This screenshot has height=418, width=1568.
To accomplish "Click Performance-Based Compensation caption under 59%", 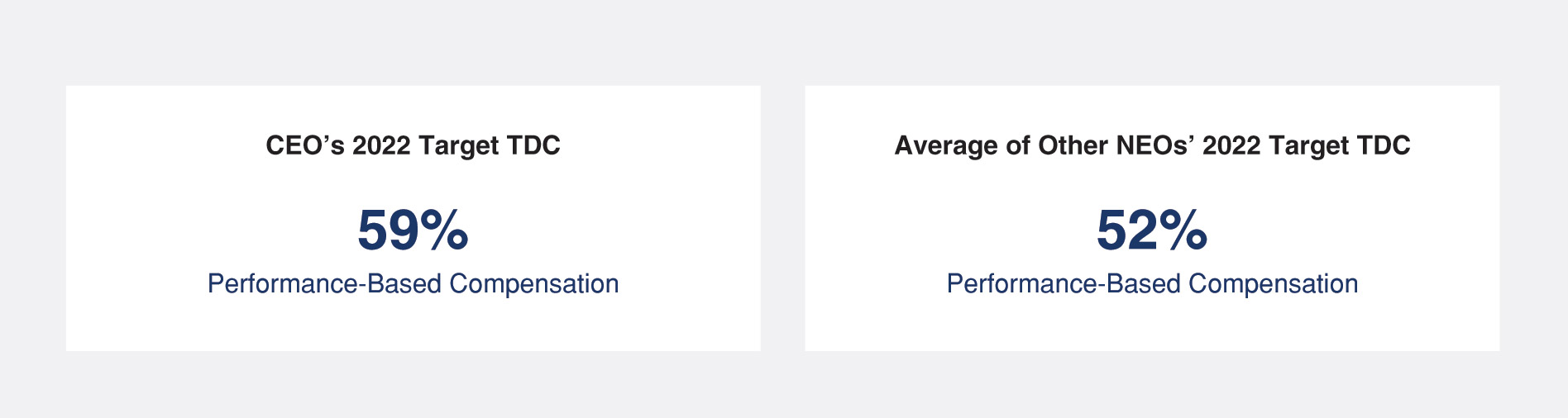I will [413, 283].
